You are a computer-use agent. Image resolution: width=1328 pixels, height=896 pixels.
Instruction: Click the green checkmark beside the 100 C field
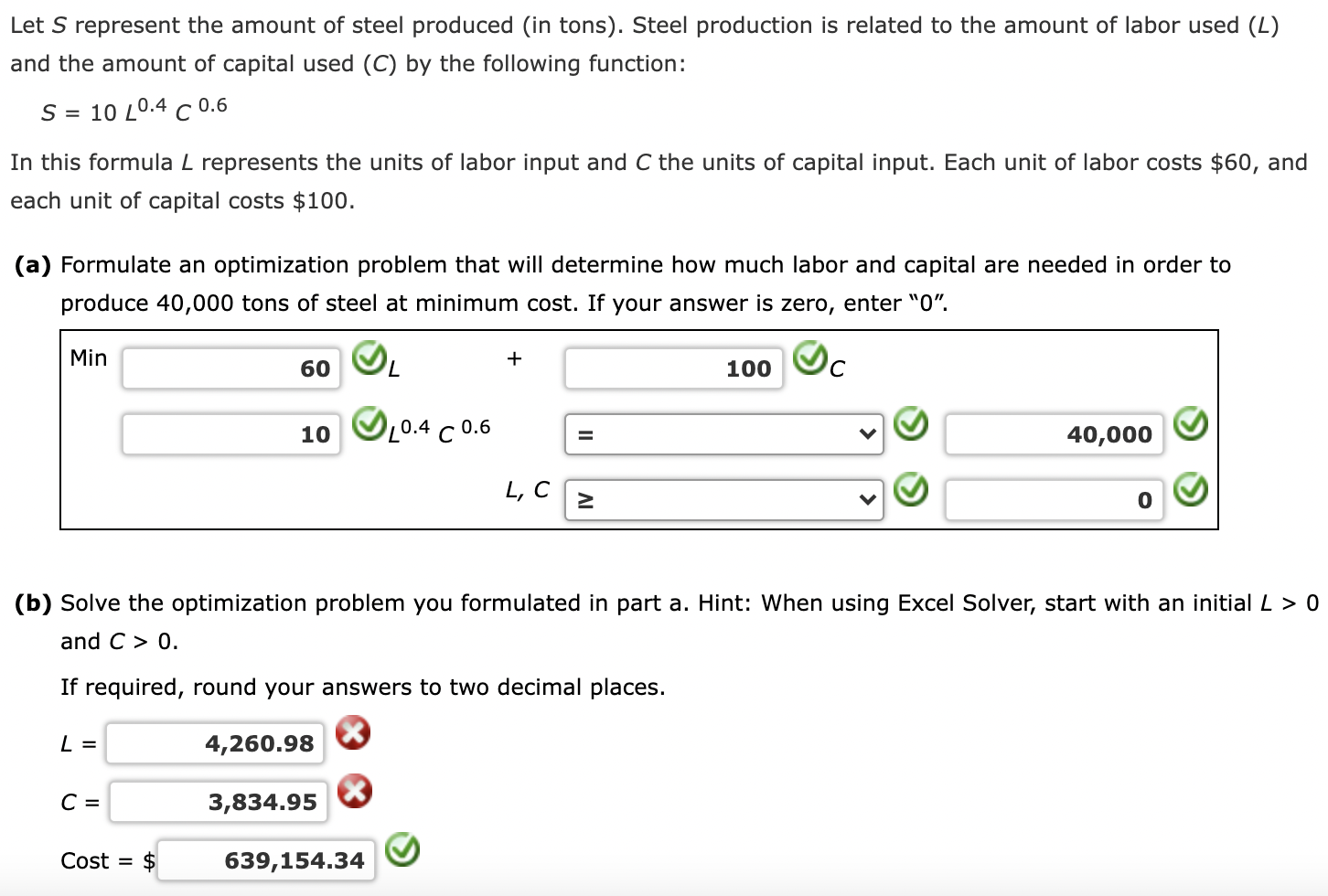point(810,360)
